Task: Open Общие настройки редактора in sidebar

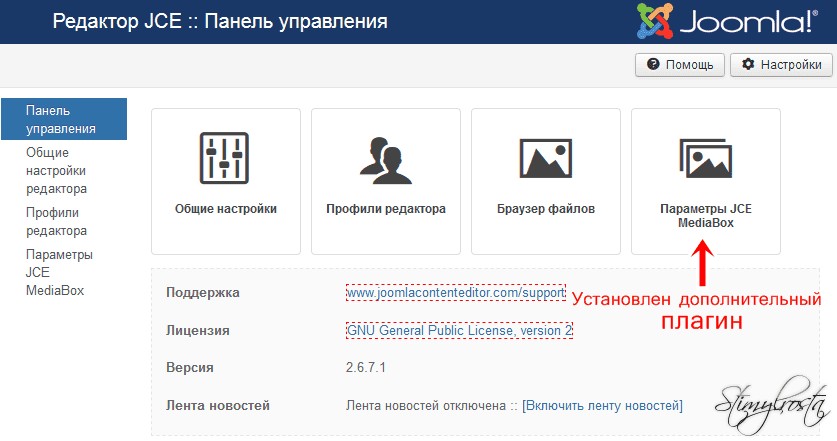Action: (56, 170)
